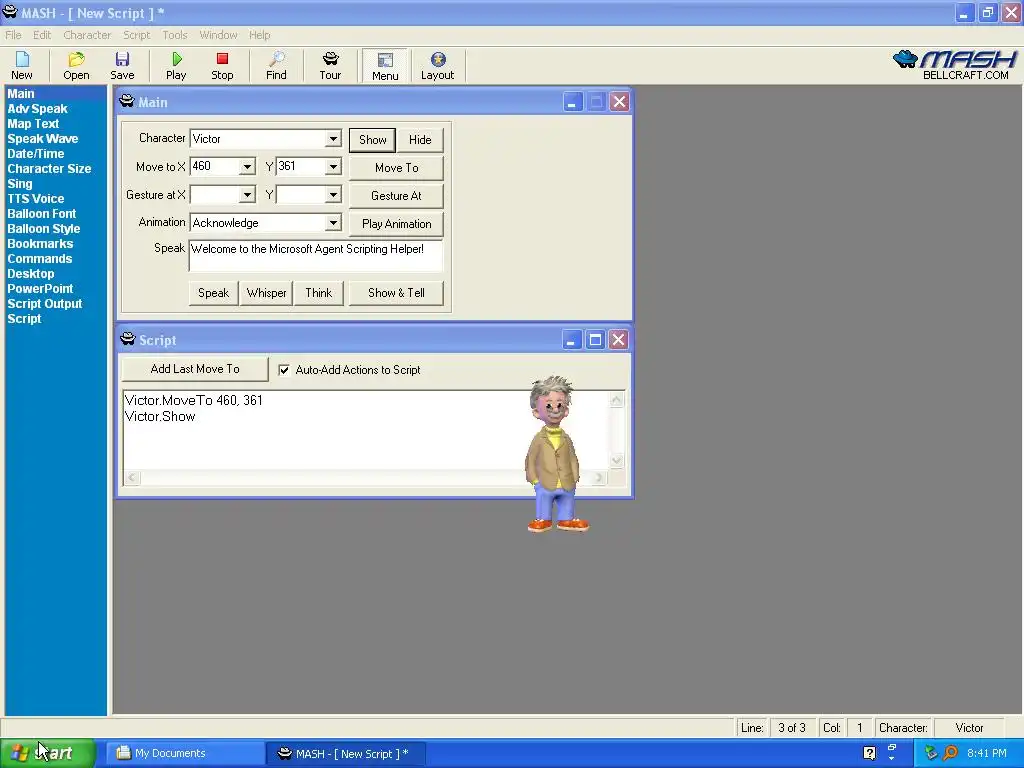Screen dimensions: 1024x768
Task: Click the Play Animation button
Action: pyautogui.click(x=396, y=224)
